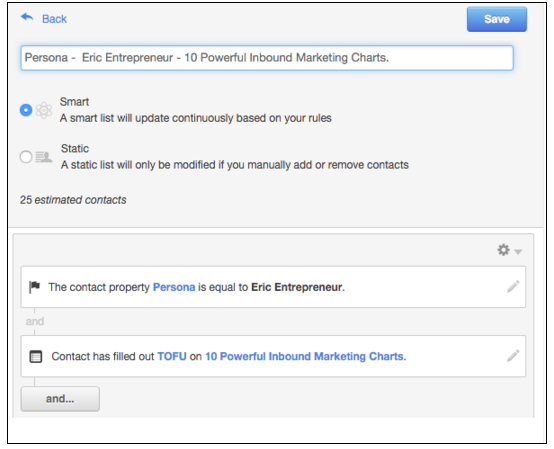Open the Persona property link
Viewport: 554px width, 449px height.
(174, 287)
